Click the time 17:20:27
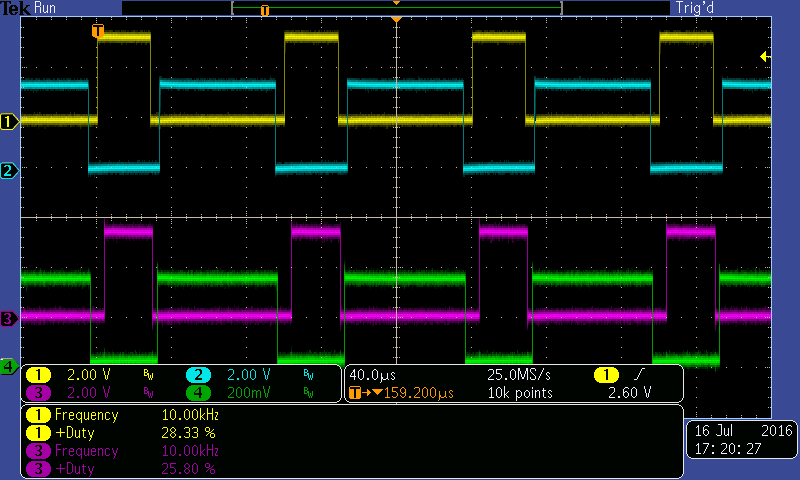 click(728, 449)
